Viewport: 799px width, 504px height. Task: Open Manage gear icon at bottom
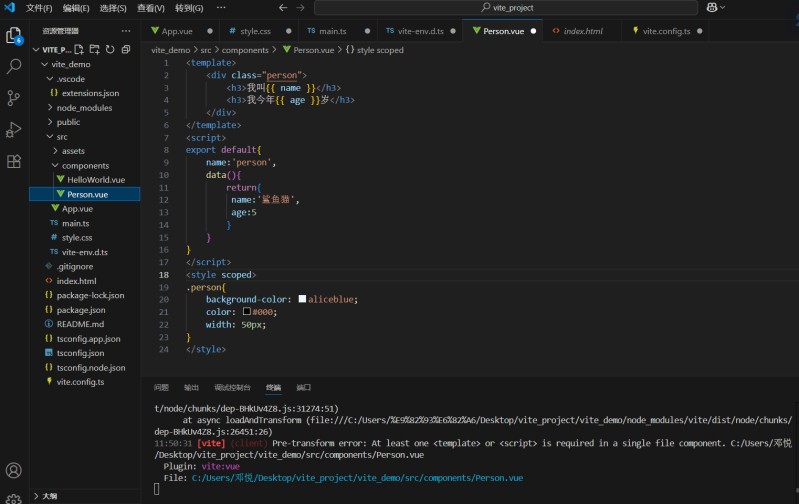(14, 498)
